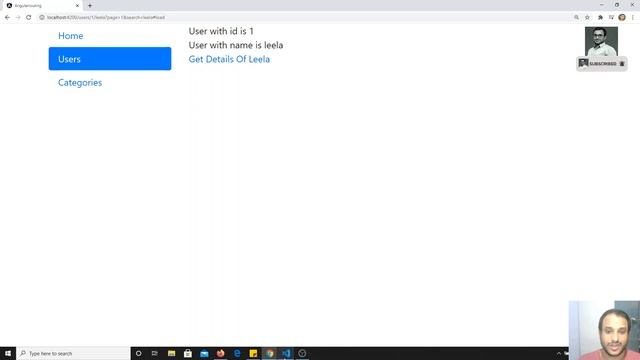Click the notification bell beside Subscribed

point(622,64)
